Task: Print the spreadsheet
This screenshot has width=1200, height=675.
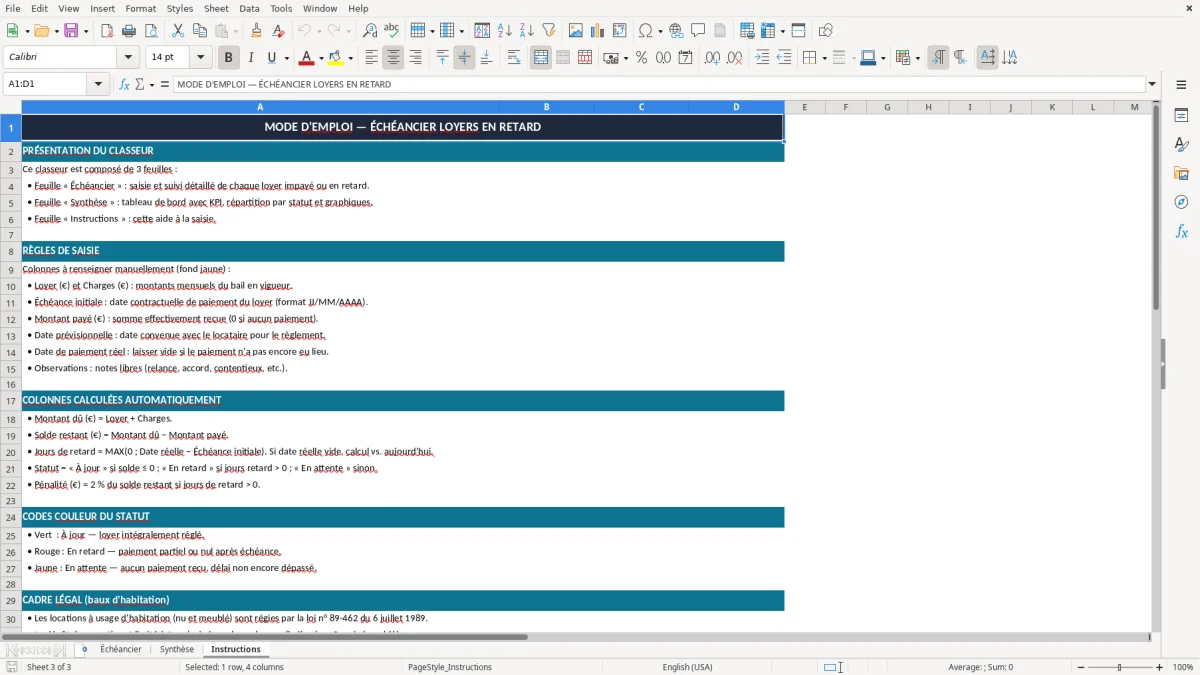Action: pos(129,31)
